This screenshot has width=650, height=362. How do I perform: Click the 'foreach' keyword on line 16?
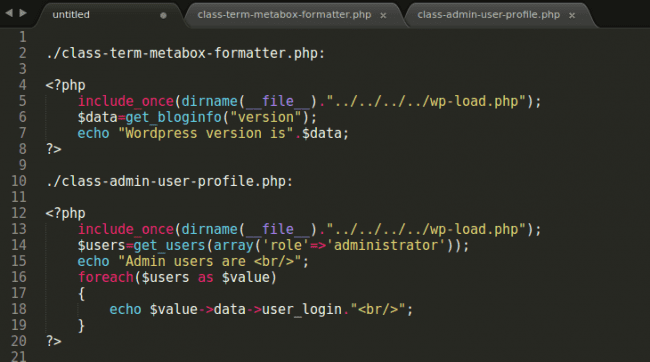pos(106,277)
